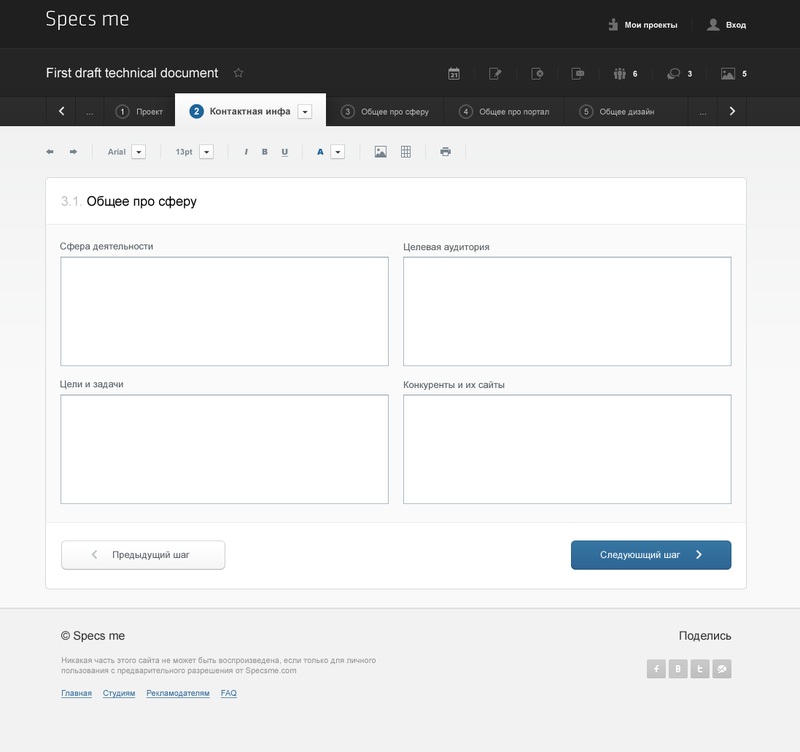Open the font color dropdown arrow
800x752 pixels.
tap(338, 152)
